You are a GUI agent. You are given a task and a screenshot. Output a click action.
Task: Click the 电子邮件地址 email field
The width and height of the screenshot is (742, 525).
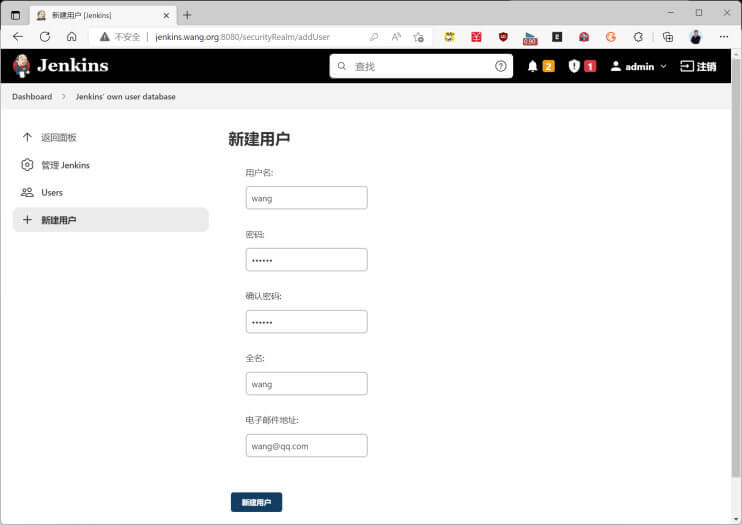(307, 446)
